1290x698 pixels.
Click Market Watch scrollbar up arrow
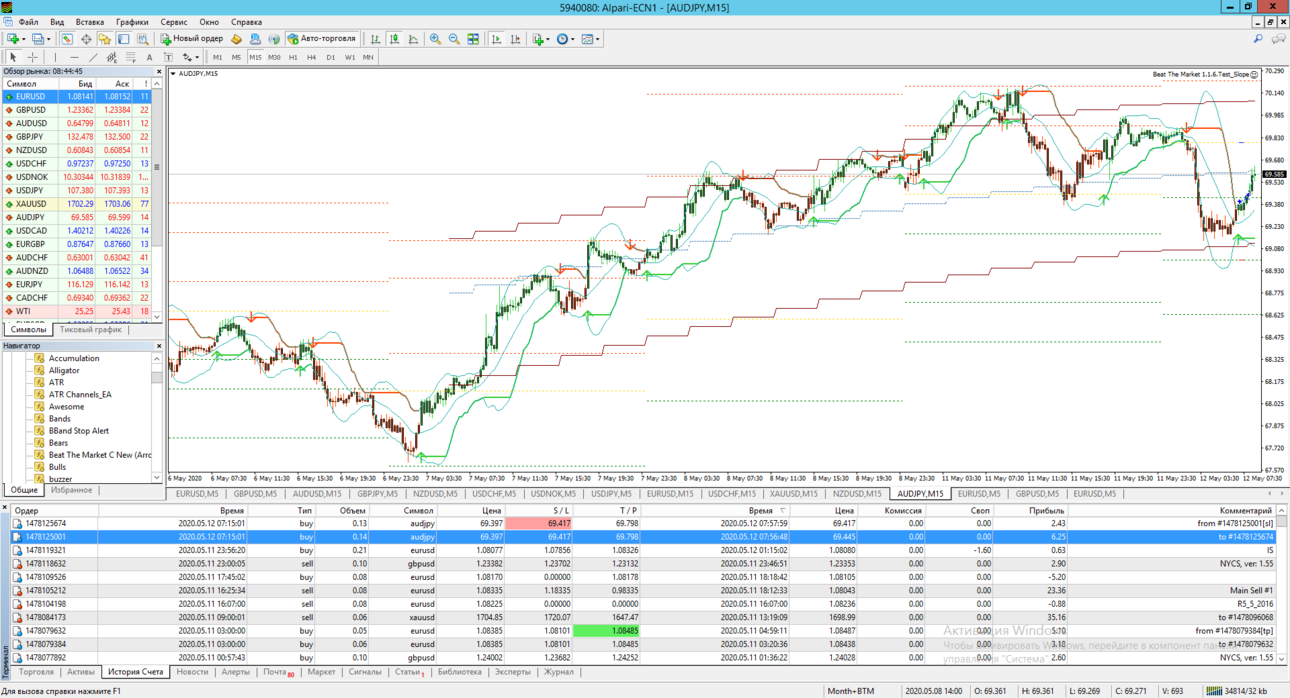click(157, 84)
